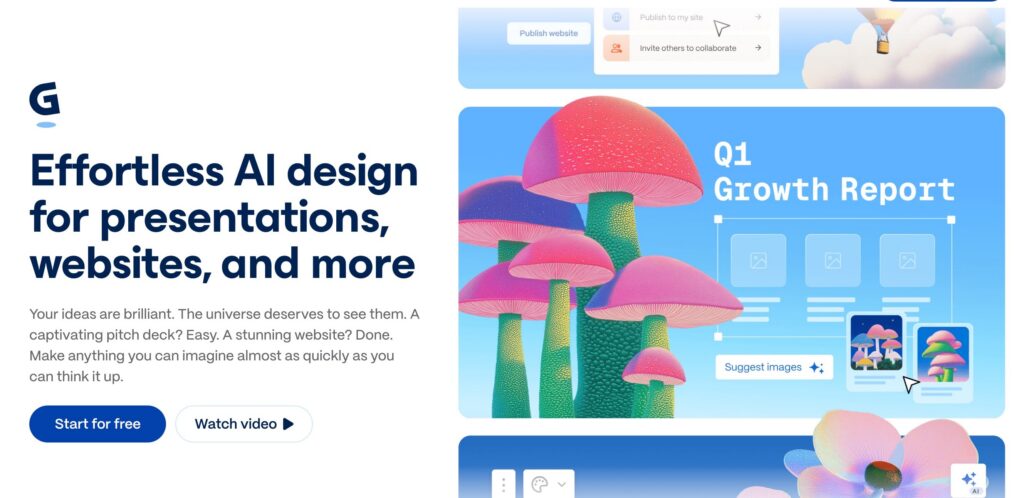Click the Suggest images button
This screenshot has width=1024, height=498.
pos(774,367)
